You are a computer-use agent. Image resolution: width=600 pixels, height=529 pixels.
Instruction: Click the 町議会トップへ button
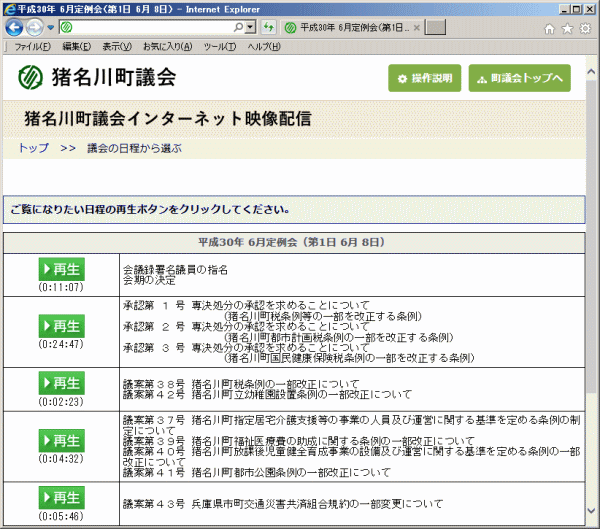coord(519,78)
